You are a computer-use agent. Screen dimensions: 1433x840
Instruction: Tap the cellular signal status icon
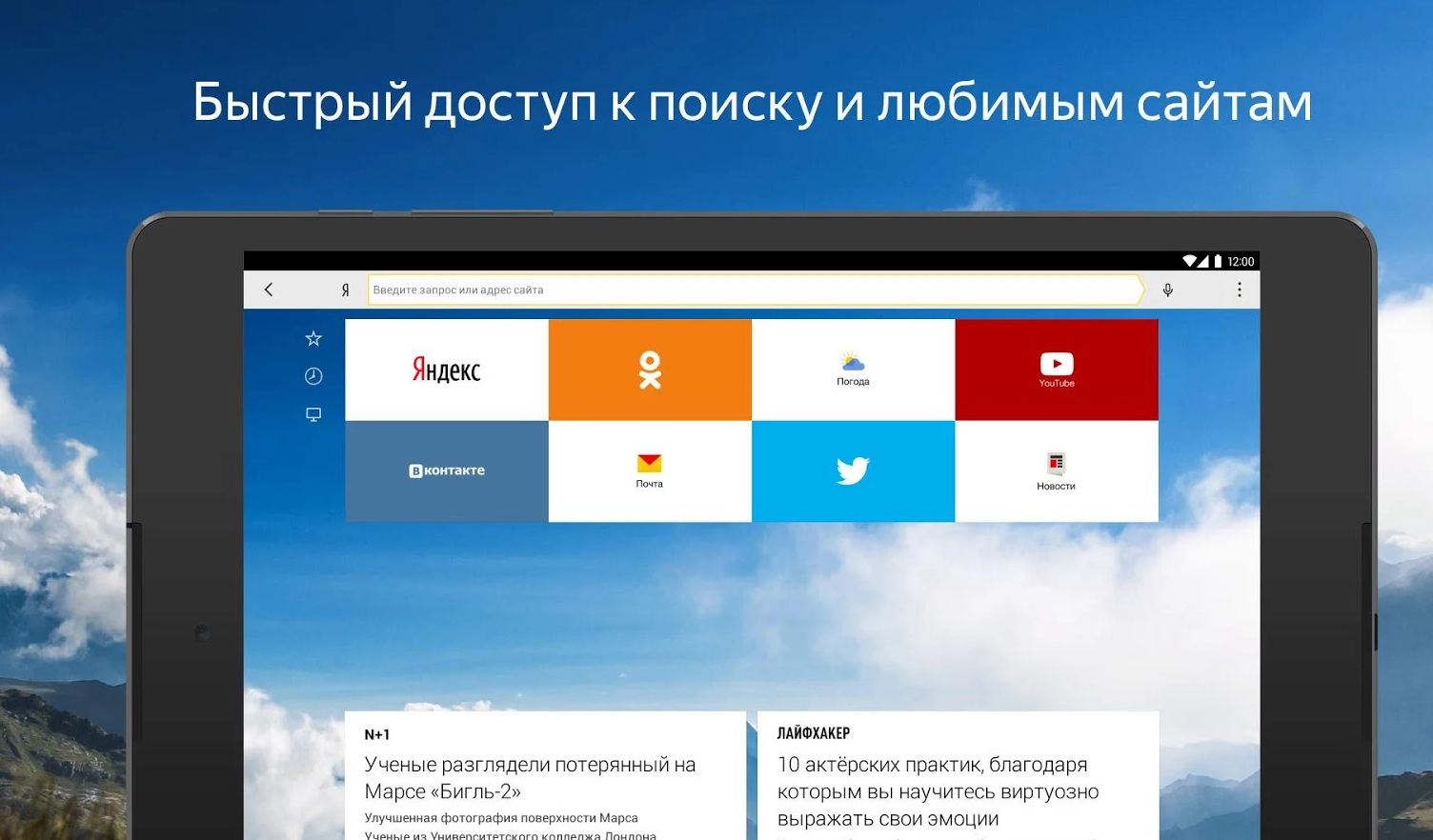[1203, 261]
